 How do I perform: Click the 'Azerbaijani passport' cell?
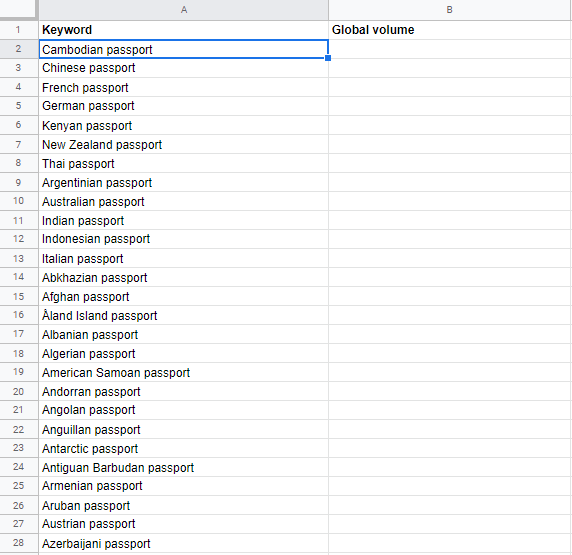183,543
